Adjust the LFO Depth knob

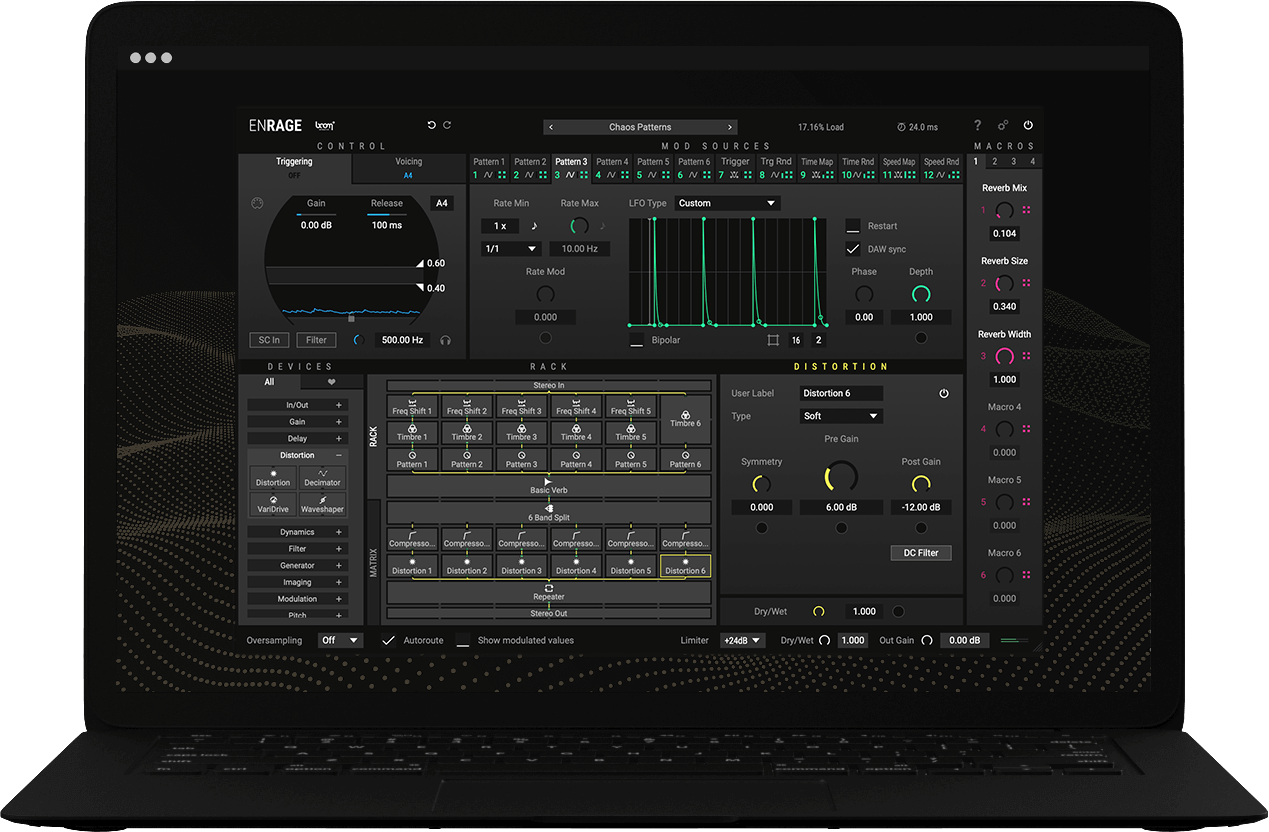(x=921, y=294)
